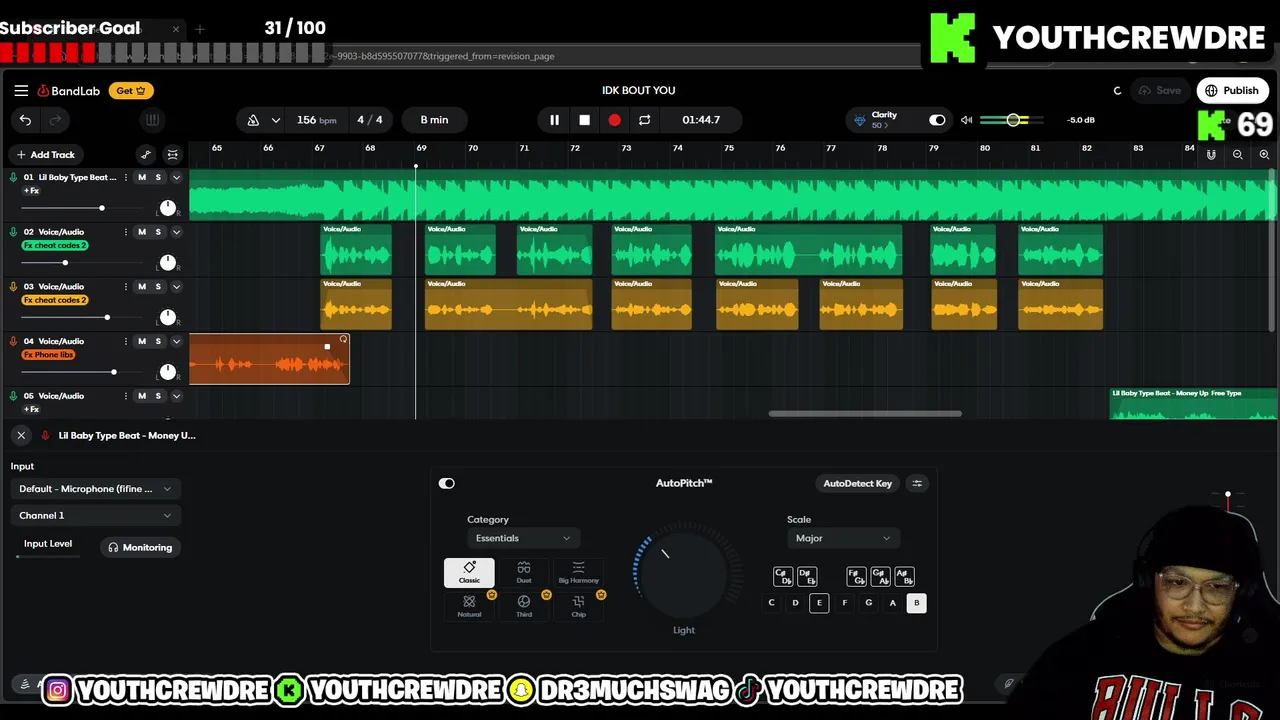Click the yellow Get membership button
Viewport: 1280px width, 720px height.
(x=130, y=91)
